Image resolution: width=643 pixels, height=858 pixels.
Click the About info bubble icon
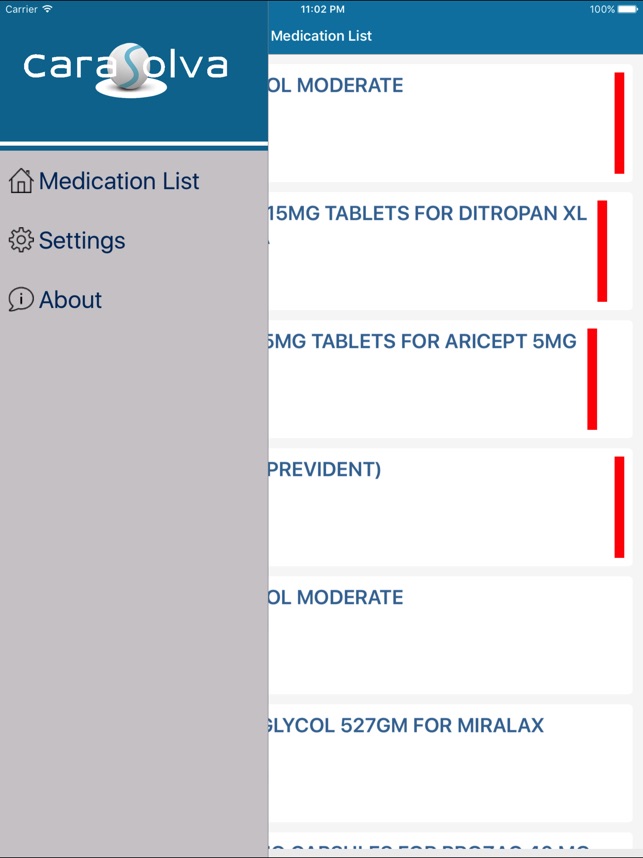coord(20,299)
